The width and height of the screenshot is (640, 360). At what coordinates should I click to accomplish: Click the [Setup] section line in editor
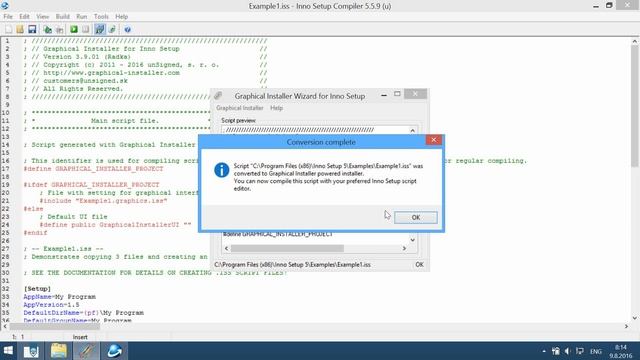pos(37,289)
